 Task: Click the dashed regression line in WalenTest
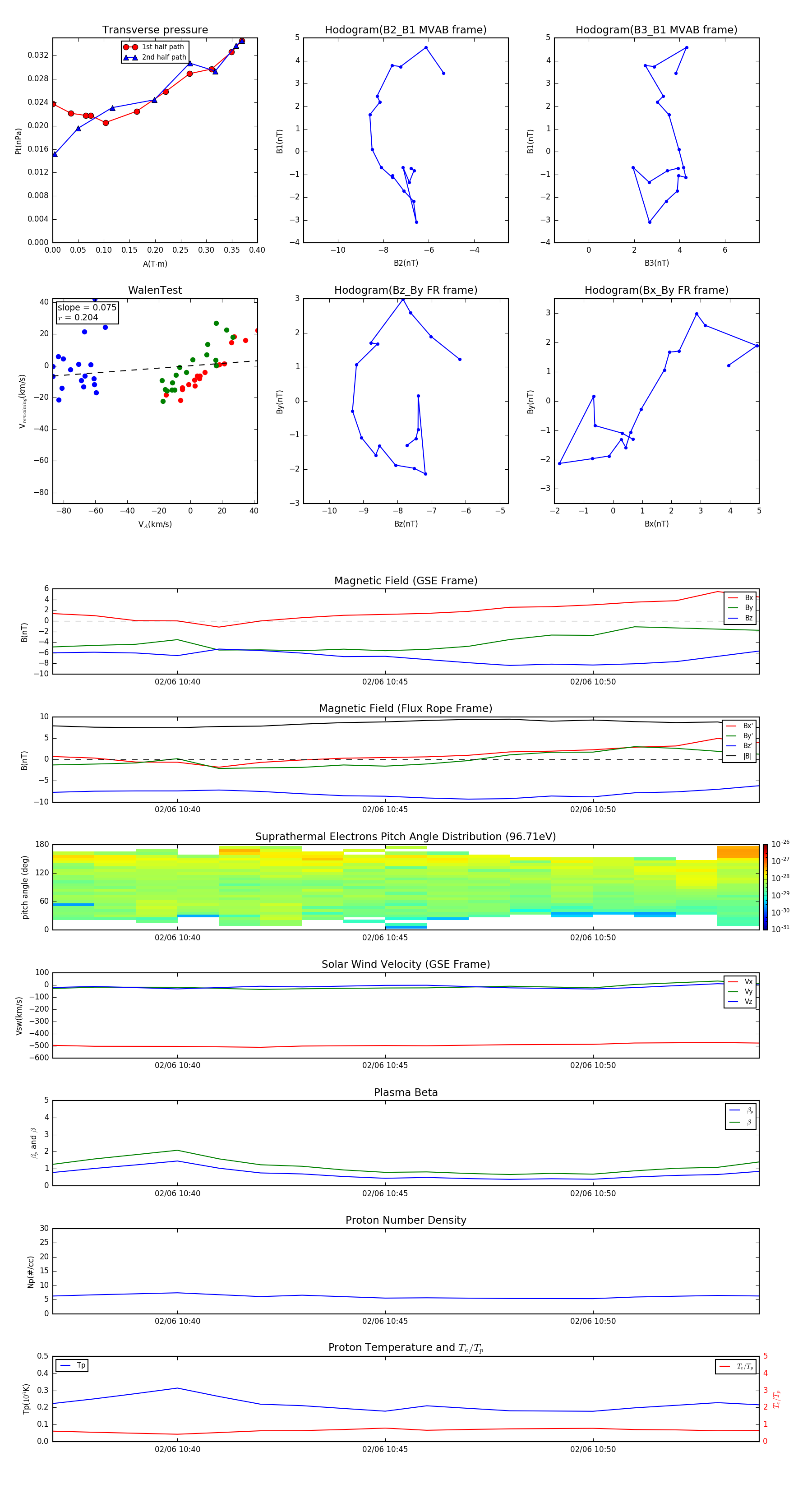pyautogui.click(x=155, y=368)
